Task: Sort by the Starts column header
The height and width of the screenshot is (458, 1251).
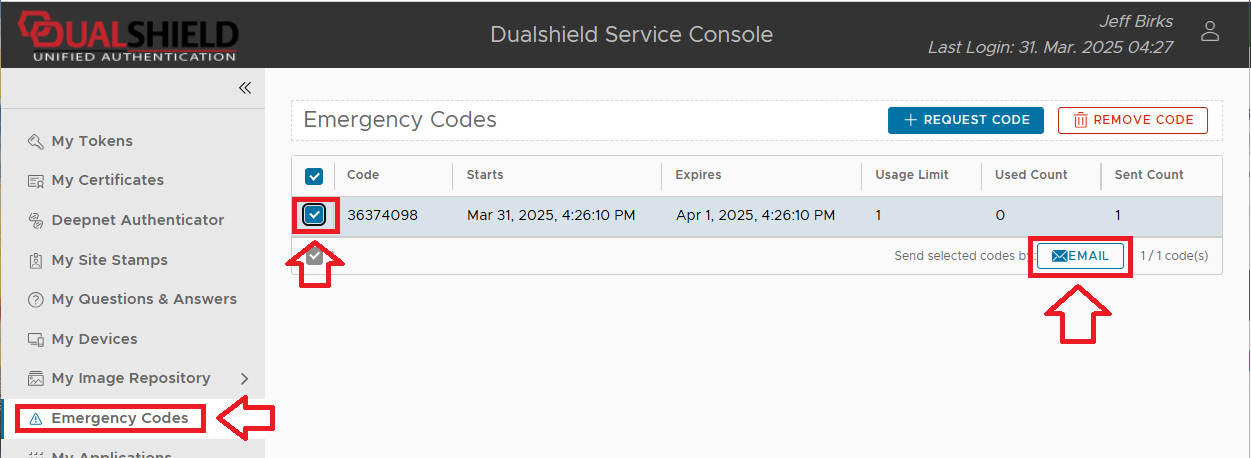Action: coord(485,175)
